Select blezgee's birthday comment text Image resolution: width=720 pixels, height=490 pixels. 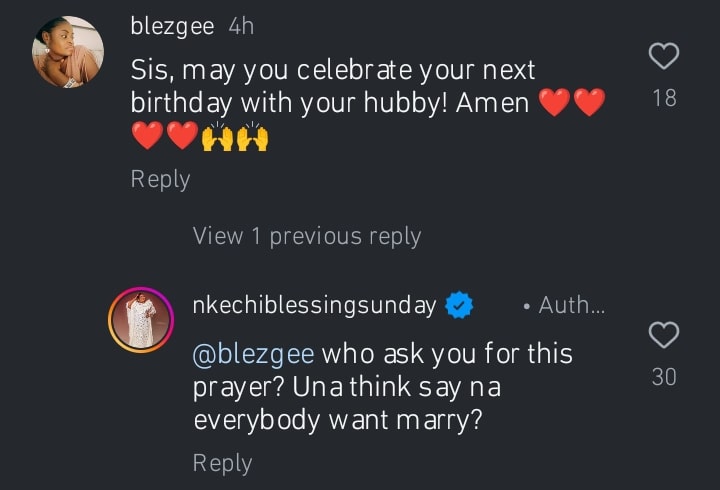point(332,87)
